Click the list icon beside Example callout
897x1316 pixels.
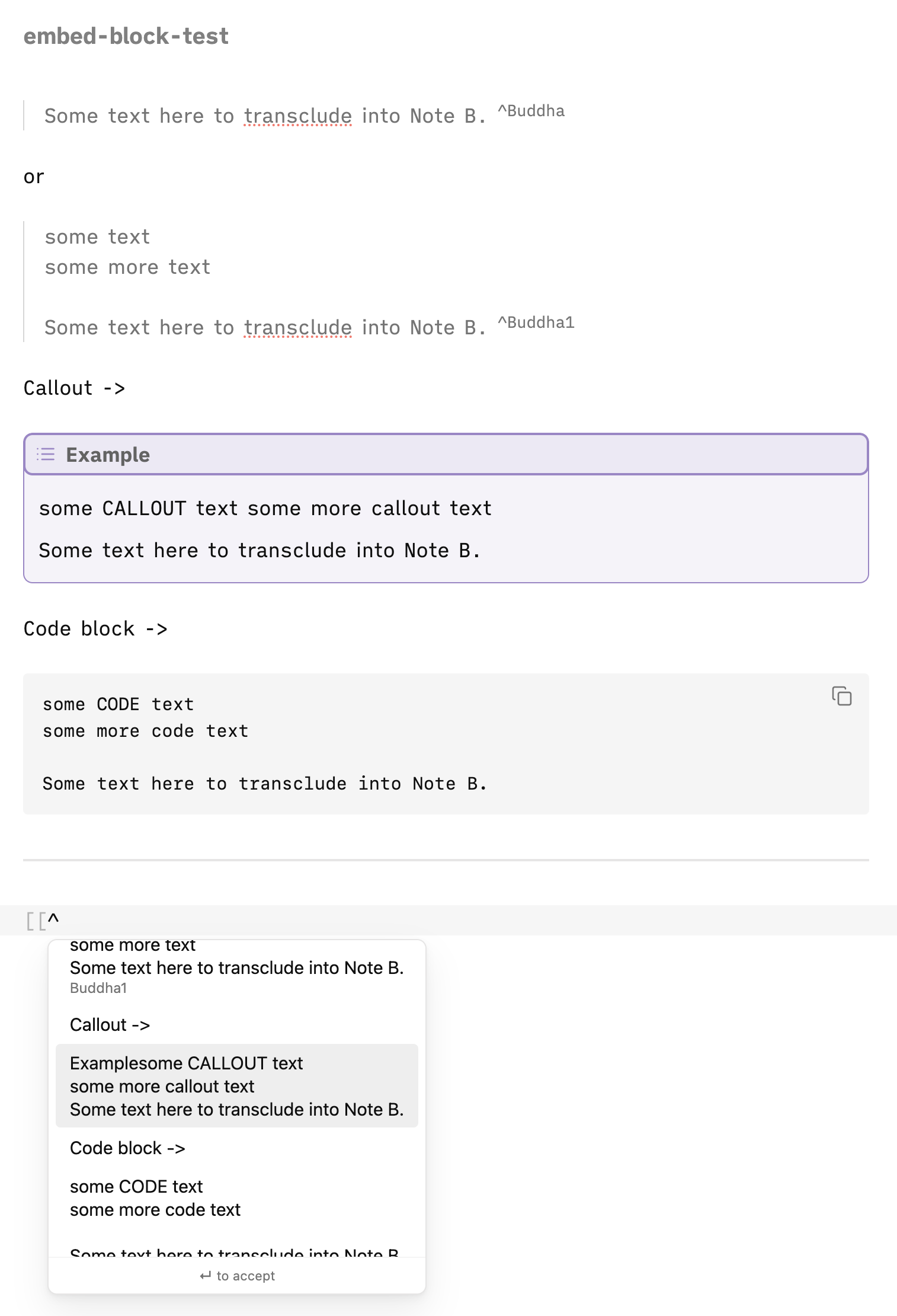coord(46,455)
